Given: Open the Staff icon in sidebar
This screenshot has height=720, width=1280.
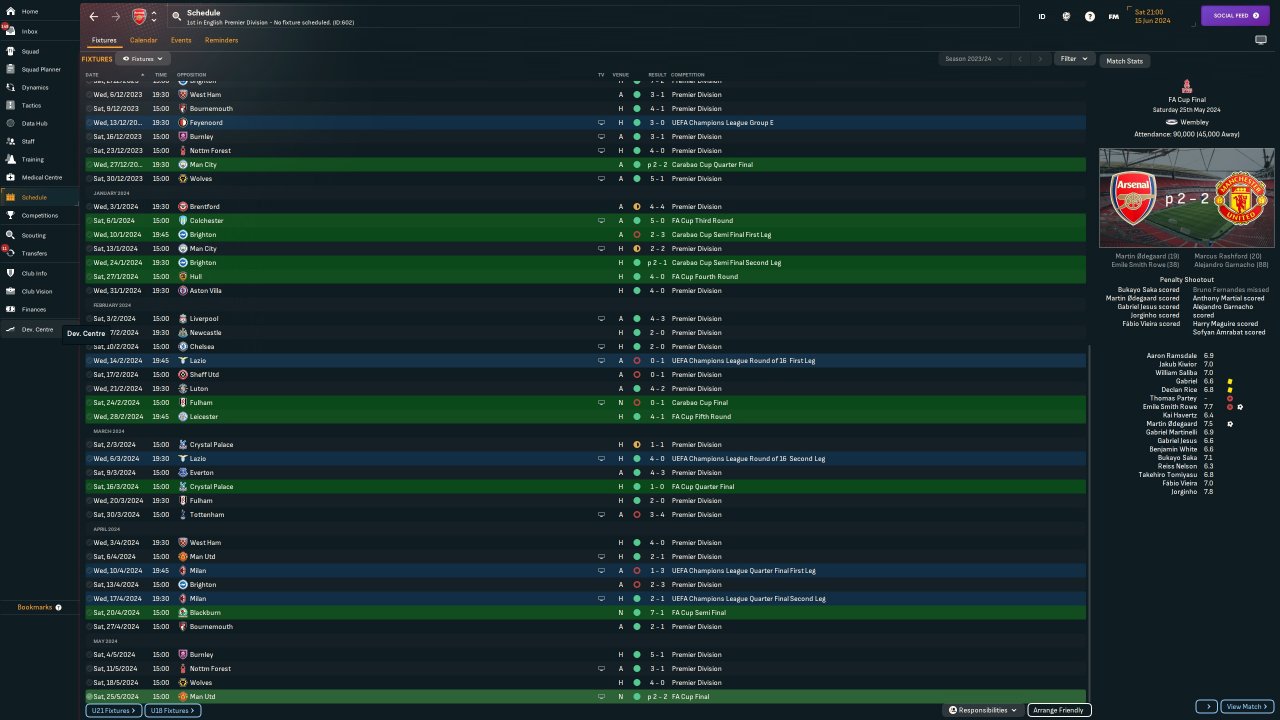Looking at the screenshot, I should [10, 141].
